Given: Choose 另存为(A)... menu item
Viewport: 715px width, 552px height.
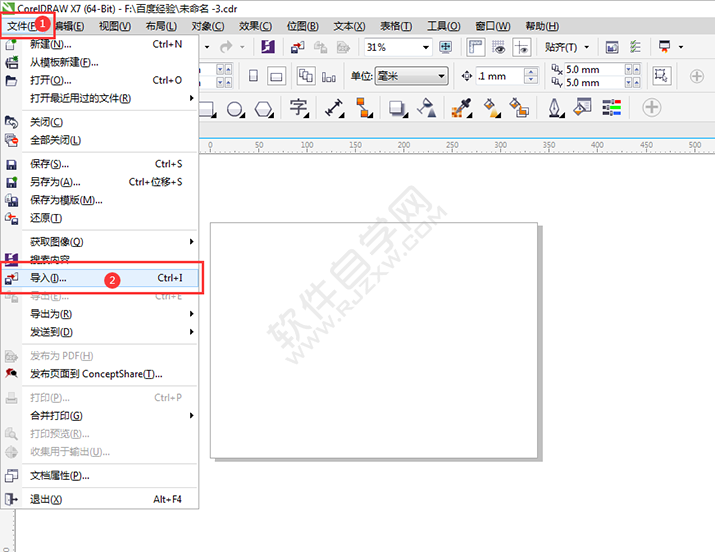Looking at the screenshot, I should pyautogui.click(x=100, y=182).
